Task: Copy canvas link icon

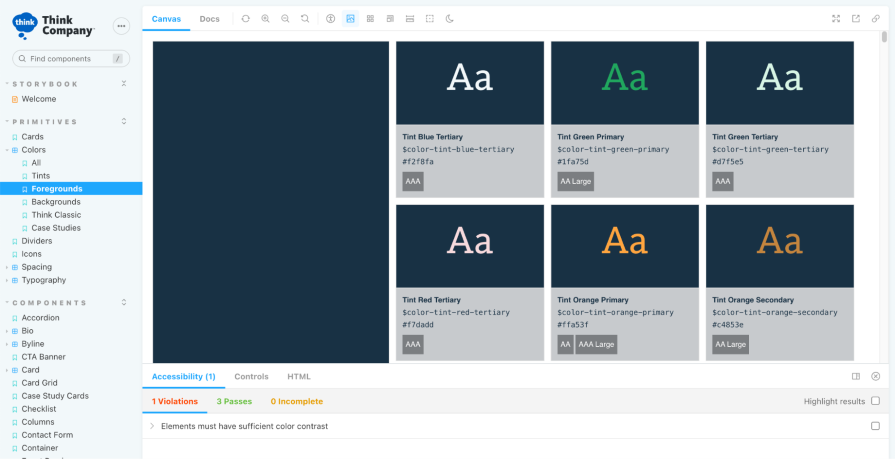Action: coord(876,18)
